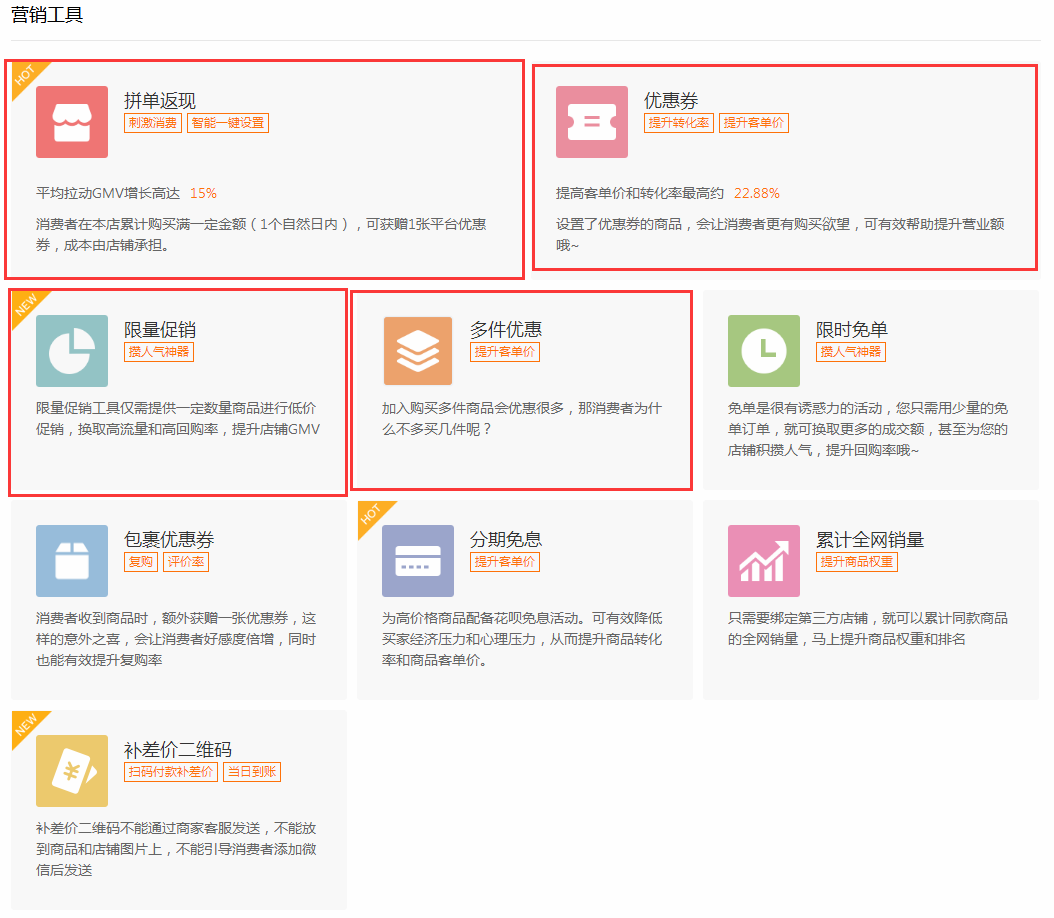Click the 限量促销 title
The height and width of the screenshot is (918, 1054).
click(x=160, y=330)
